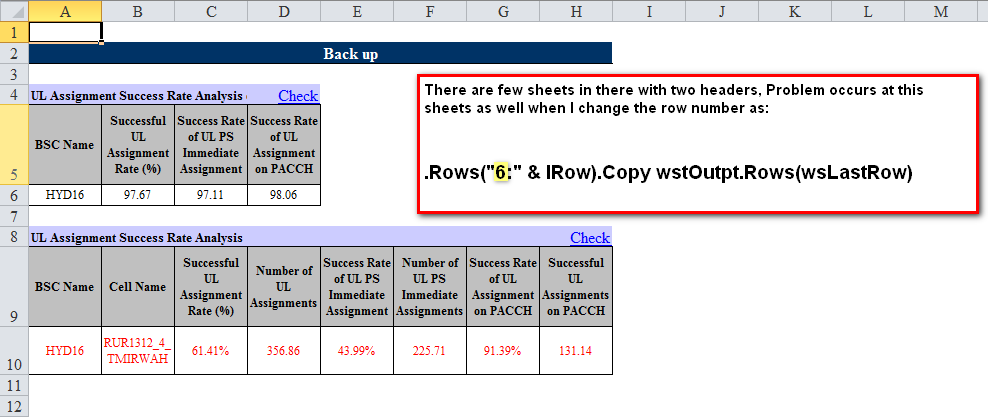Select column A header
988x417 pixels.
65,11
